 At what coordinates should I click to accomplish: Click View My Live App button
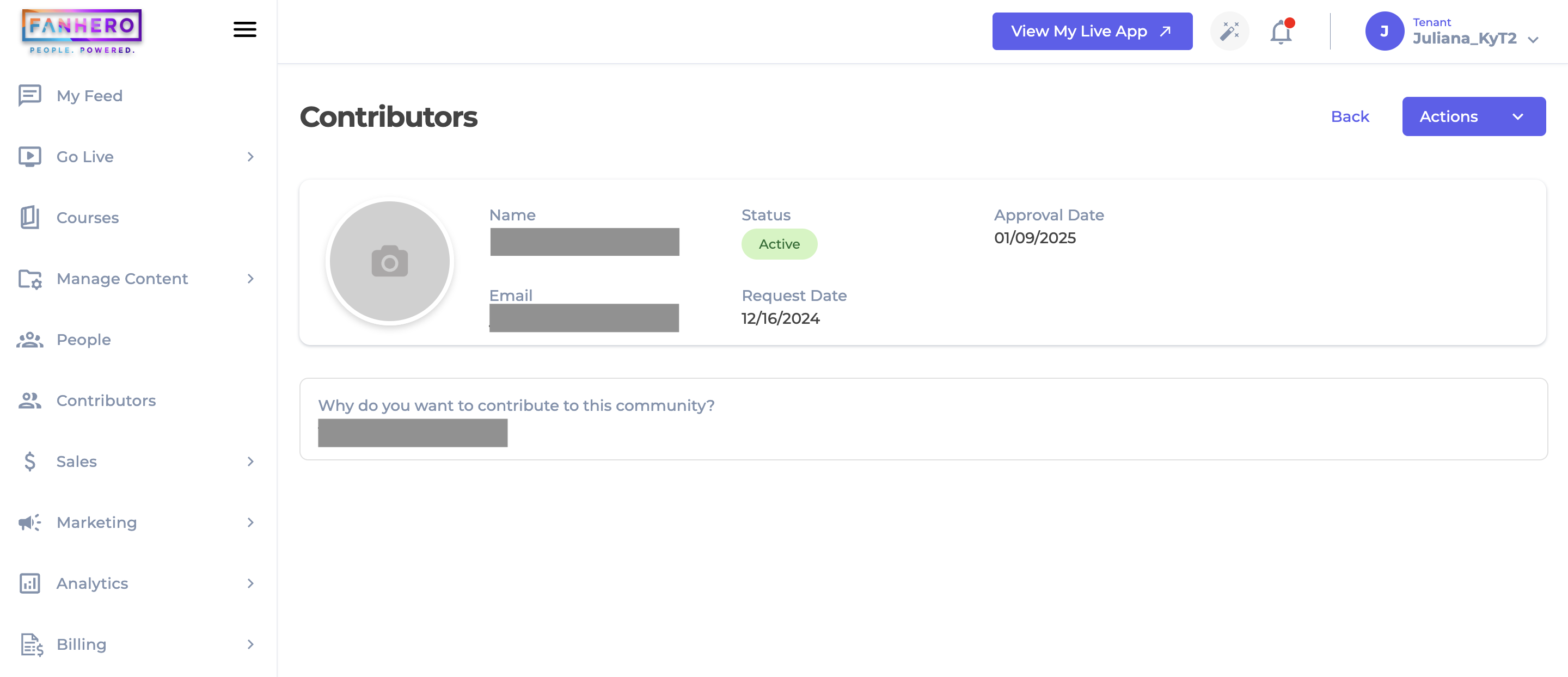click(1092, 31)
